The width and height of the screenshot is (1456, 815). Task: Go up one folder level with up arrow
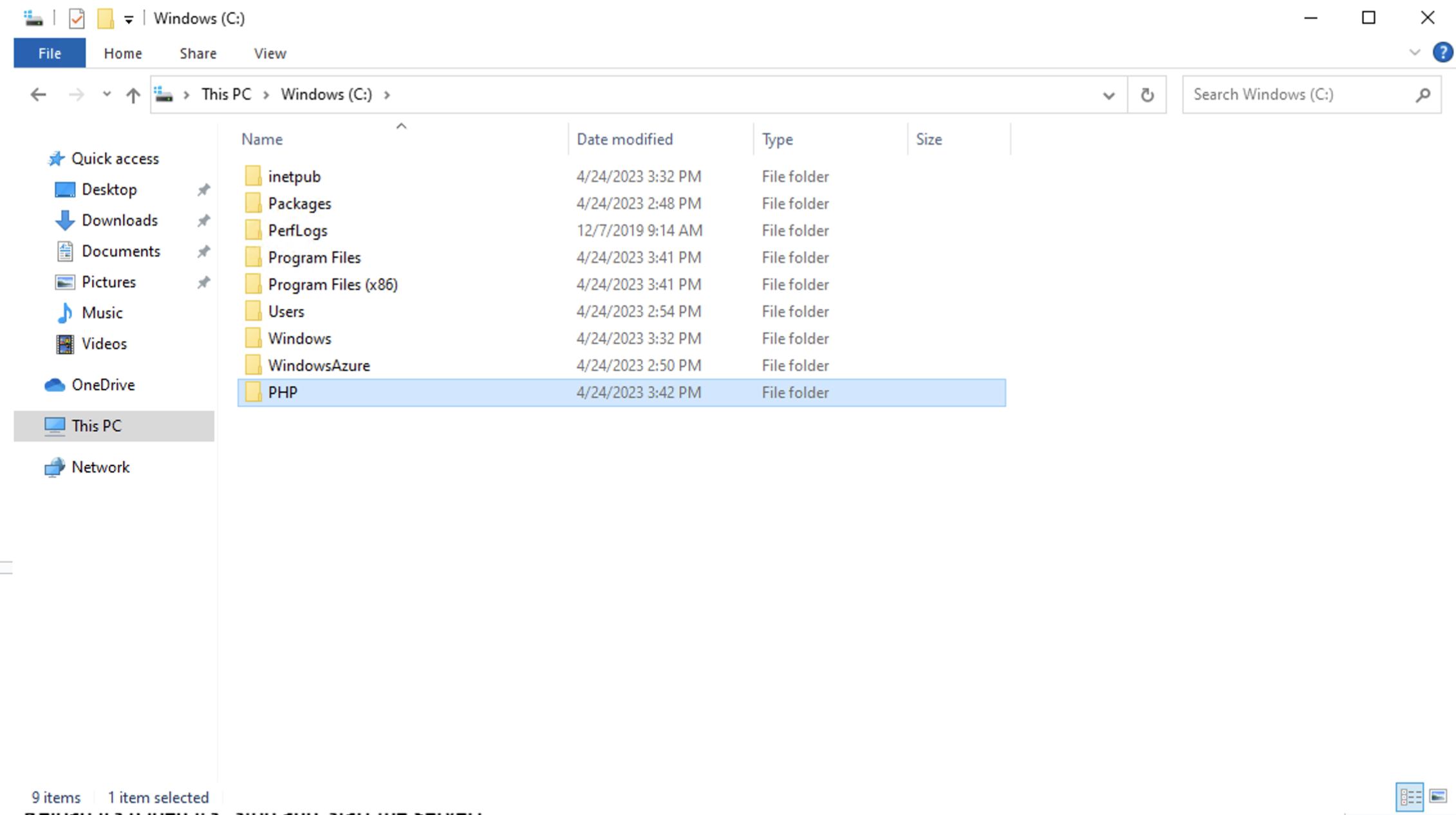[133, 94]
